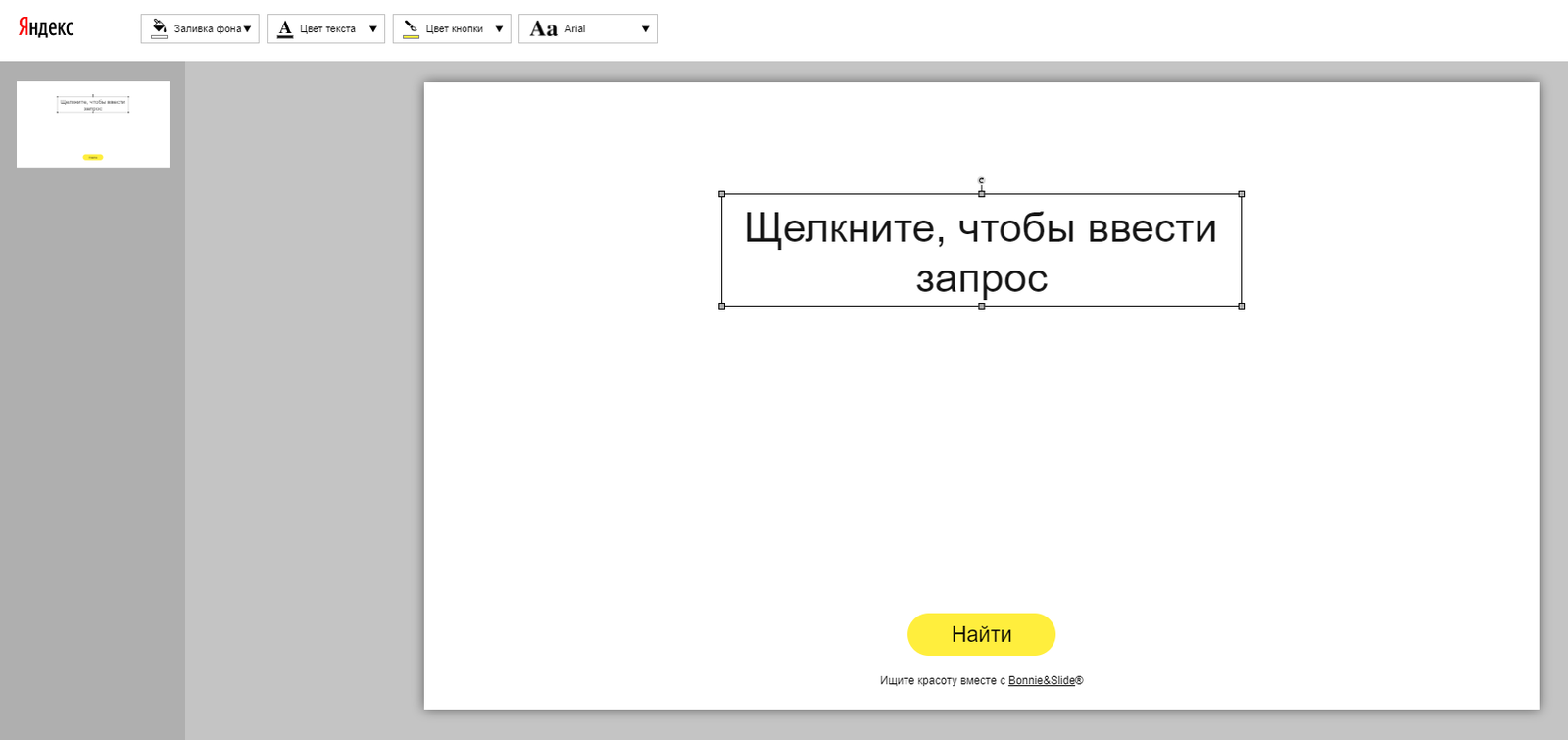The width and height of the screenshot is (1568, 740).
Task: Select the bottom-center resize handle of text box
Action: [x=981, y=306]
